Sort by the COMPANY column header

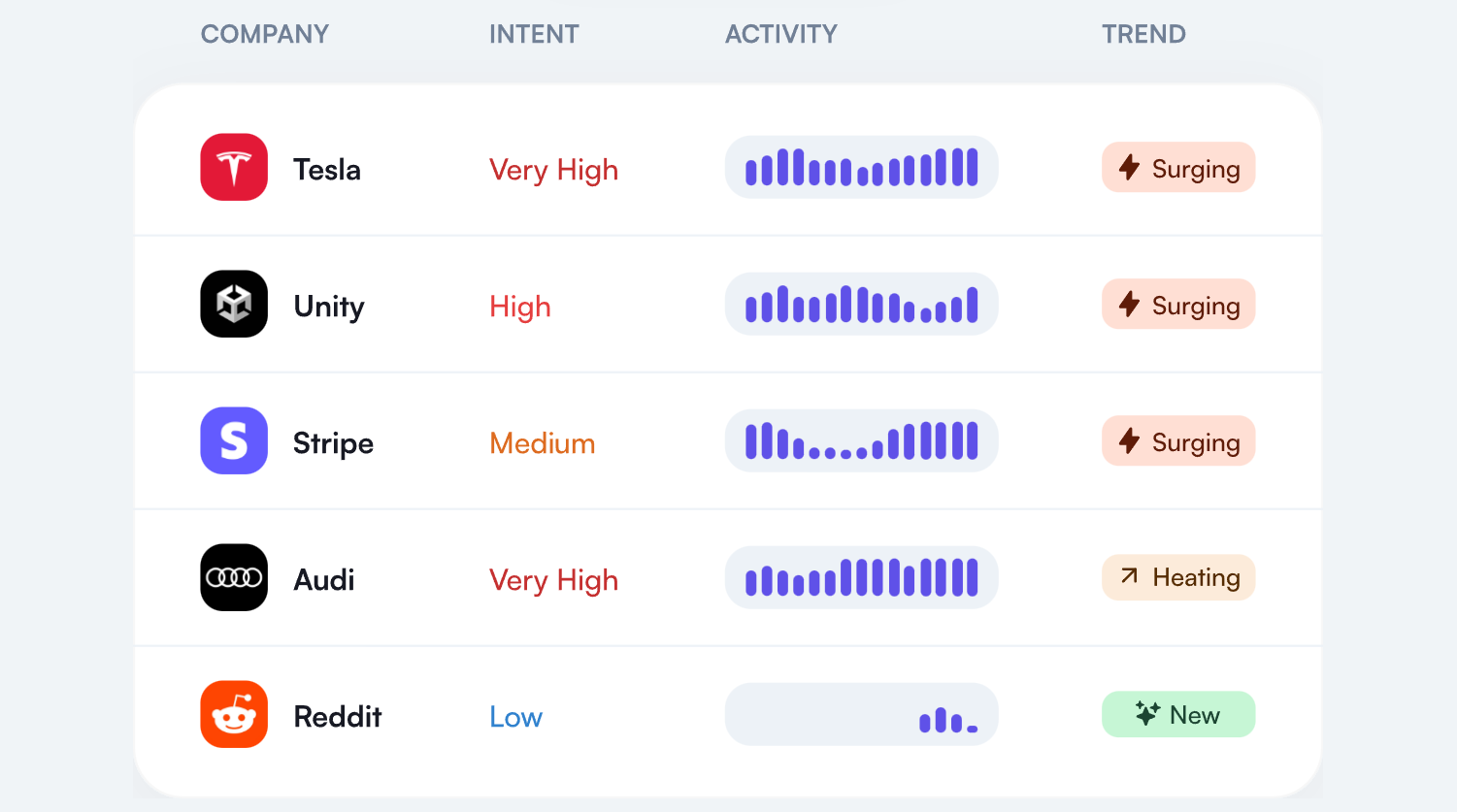click(x=265, y=34)
